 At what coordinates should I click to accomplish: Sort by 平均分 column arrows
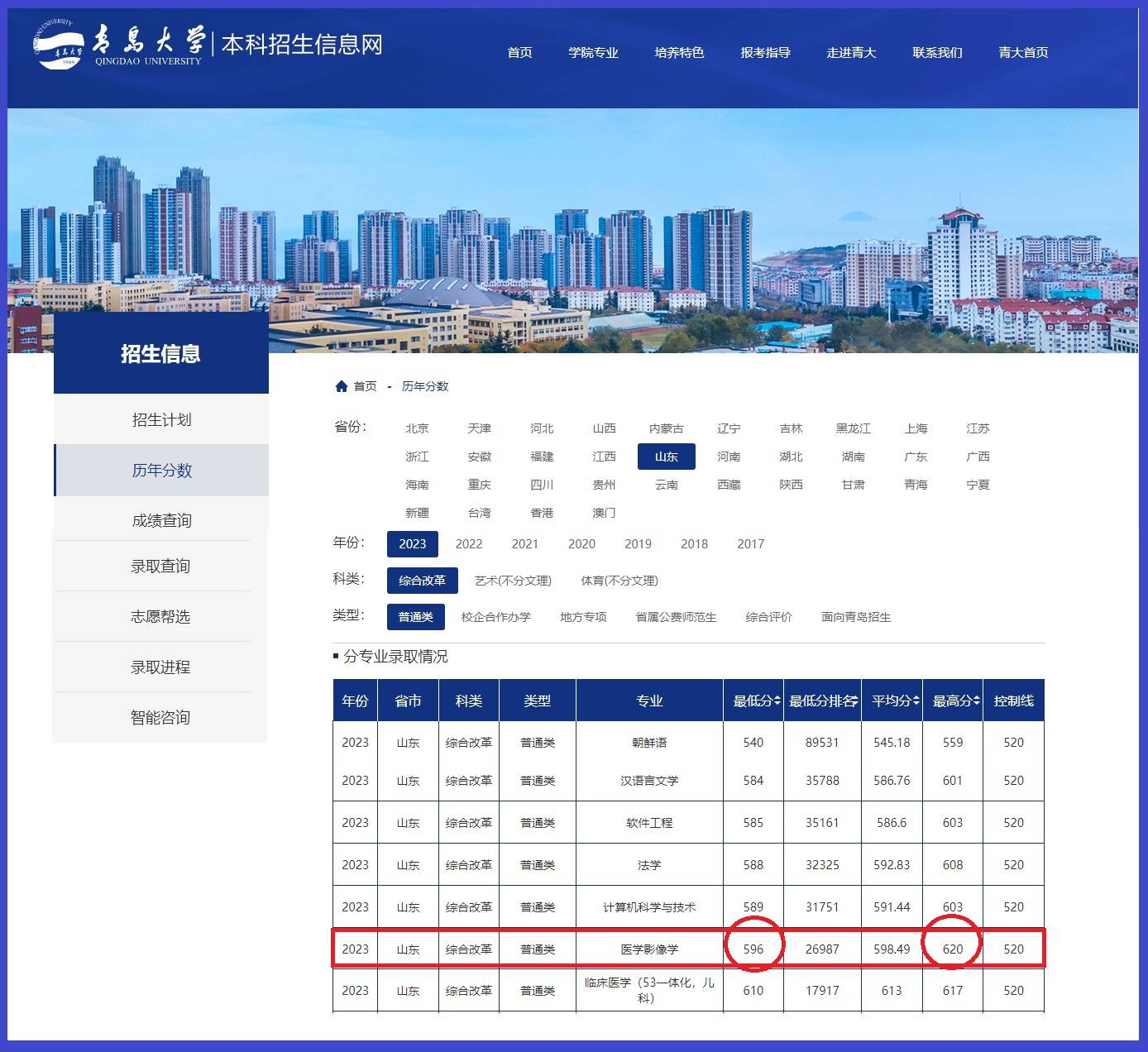coord(916,701)
